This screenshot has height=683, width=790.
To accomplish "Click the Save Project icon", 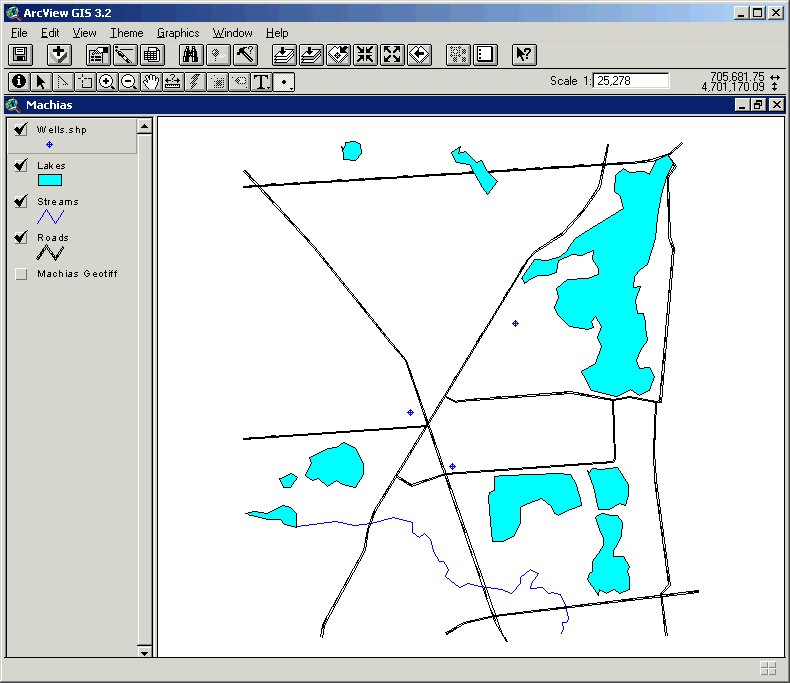I will [21, 55].
